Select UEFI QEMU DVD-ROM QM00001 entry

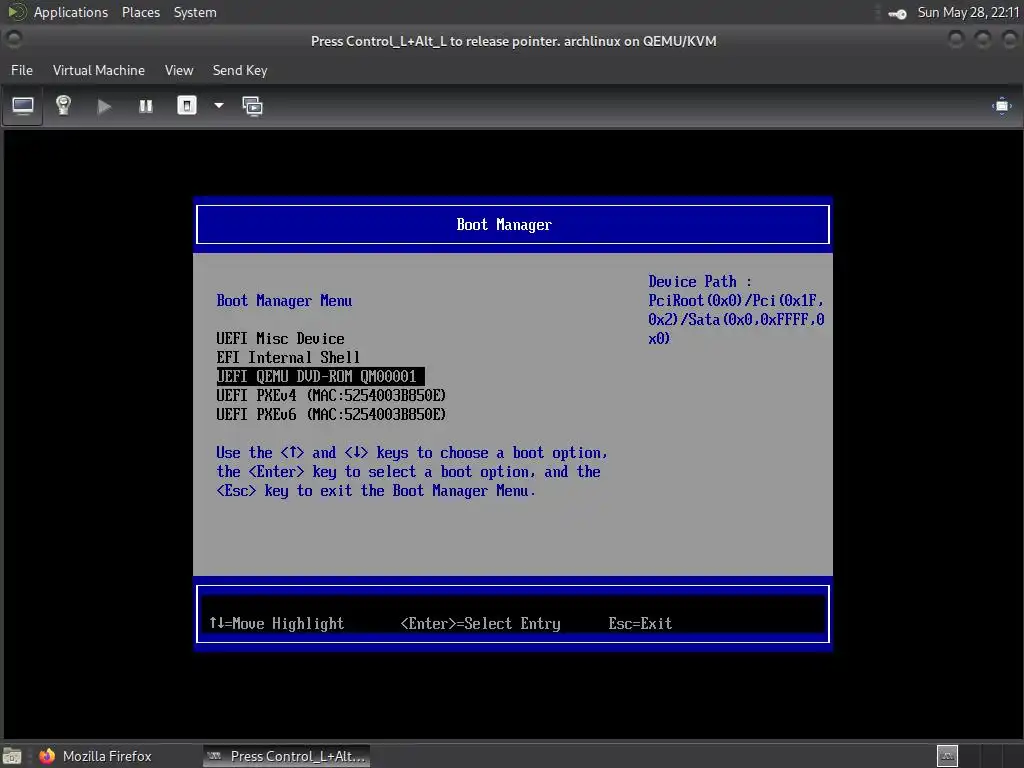click(321, 376)
